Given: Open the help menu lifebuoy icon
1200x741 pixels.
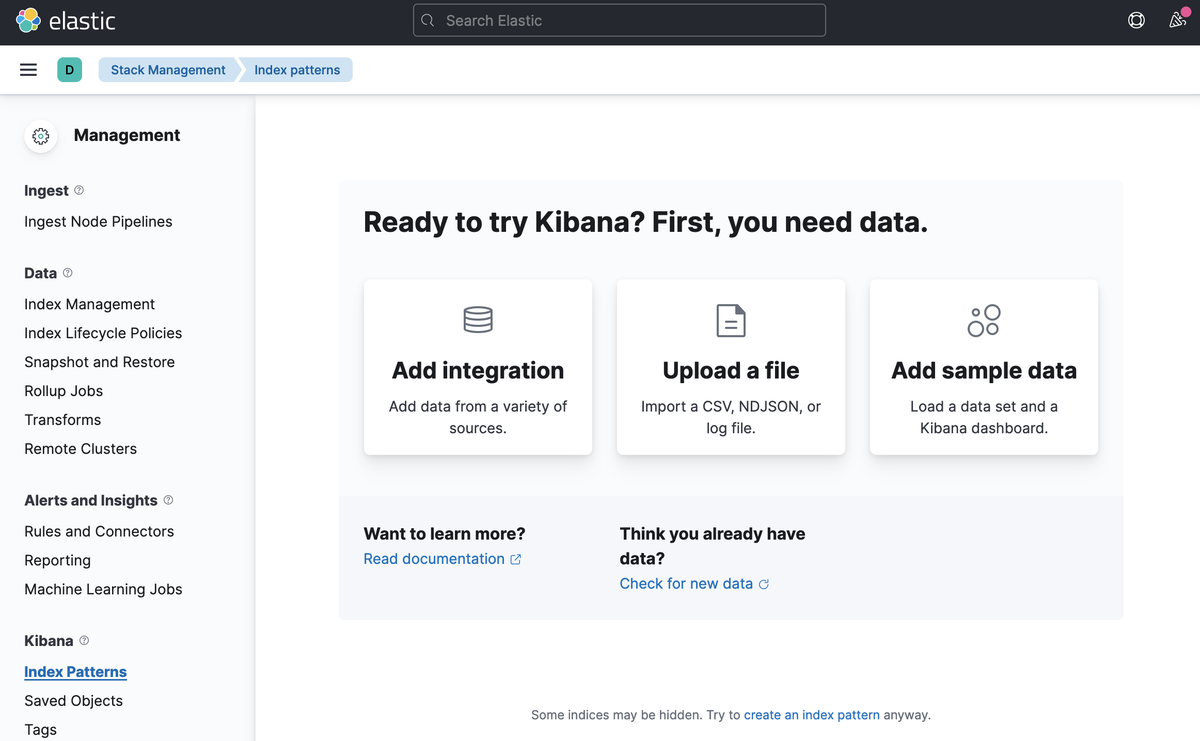Looking at the screenshot, I should [x=1136, y=20].
